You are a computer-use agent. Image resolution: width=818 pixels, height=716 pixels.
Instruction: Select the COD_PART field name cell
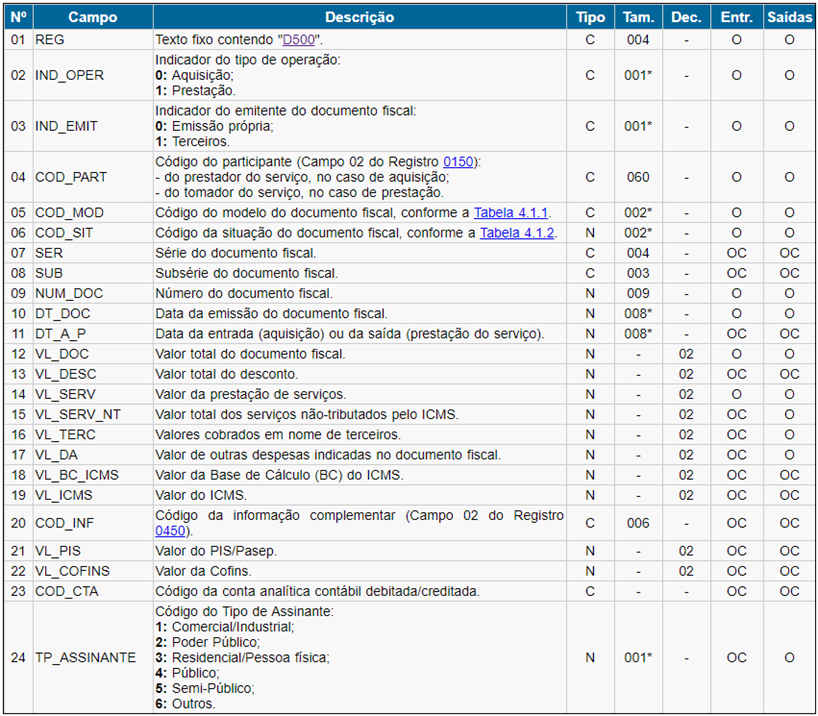click(x=69, y=177)
